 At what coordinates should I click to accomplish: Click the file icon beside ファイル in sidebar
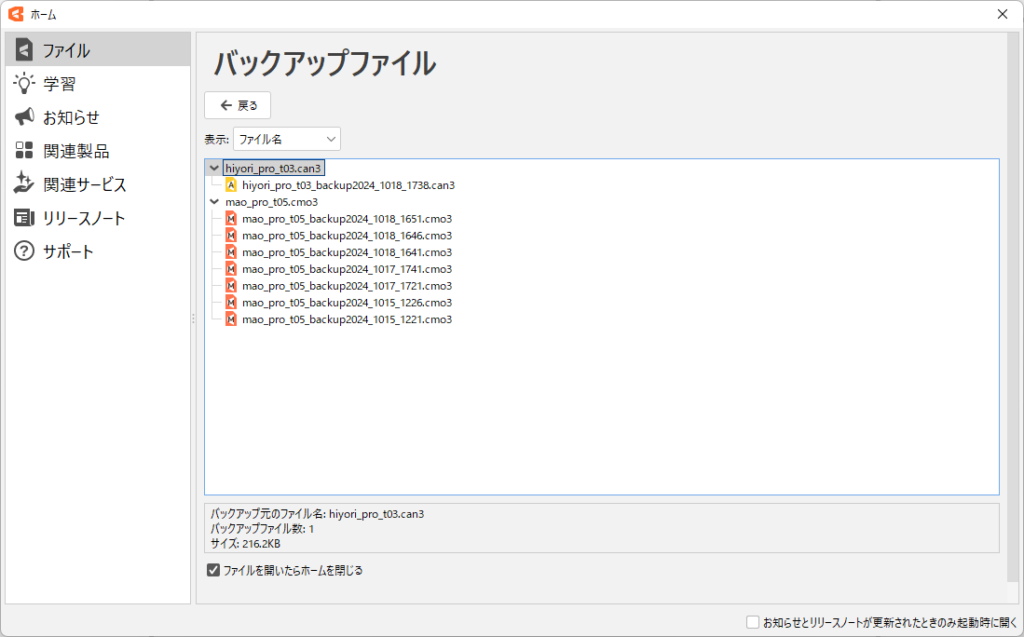click(24, 50)
